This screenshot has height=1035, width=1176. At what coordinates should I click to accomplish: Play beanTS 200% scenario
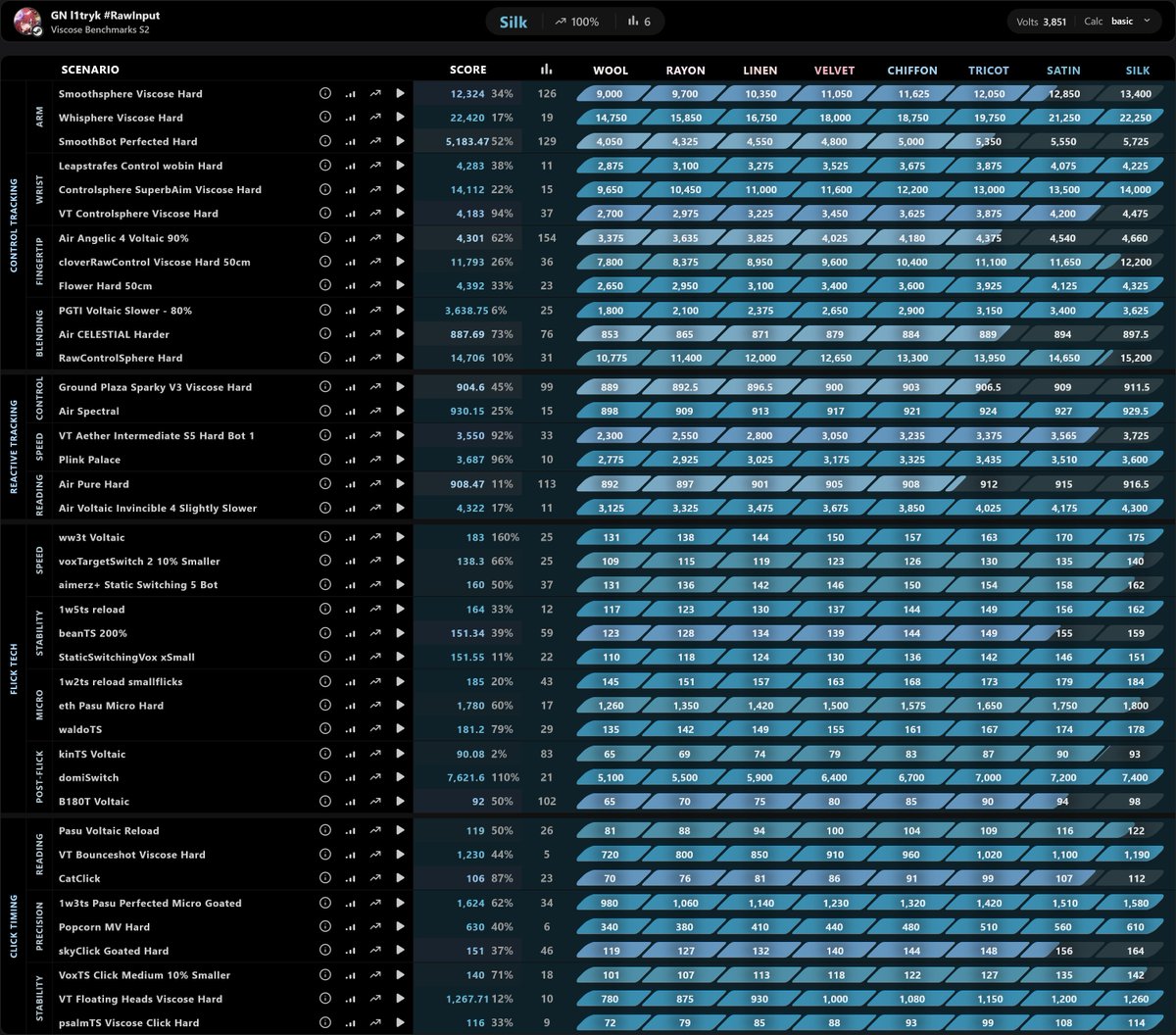400,633
